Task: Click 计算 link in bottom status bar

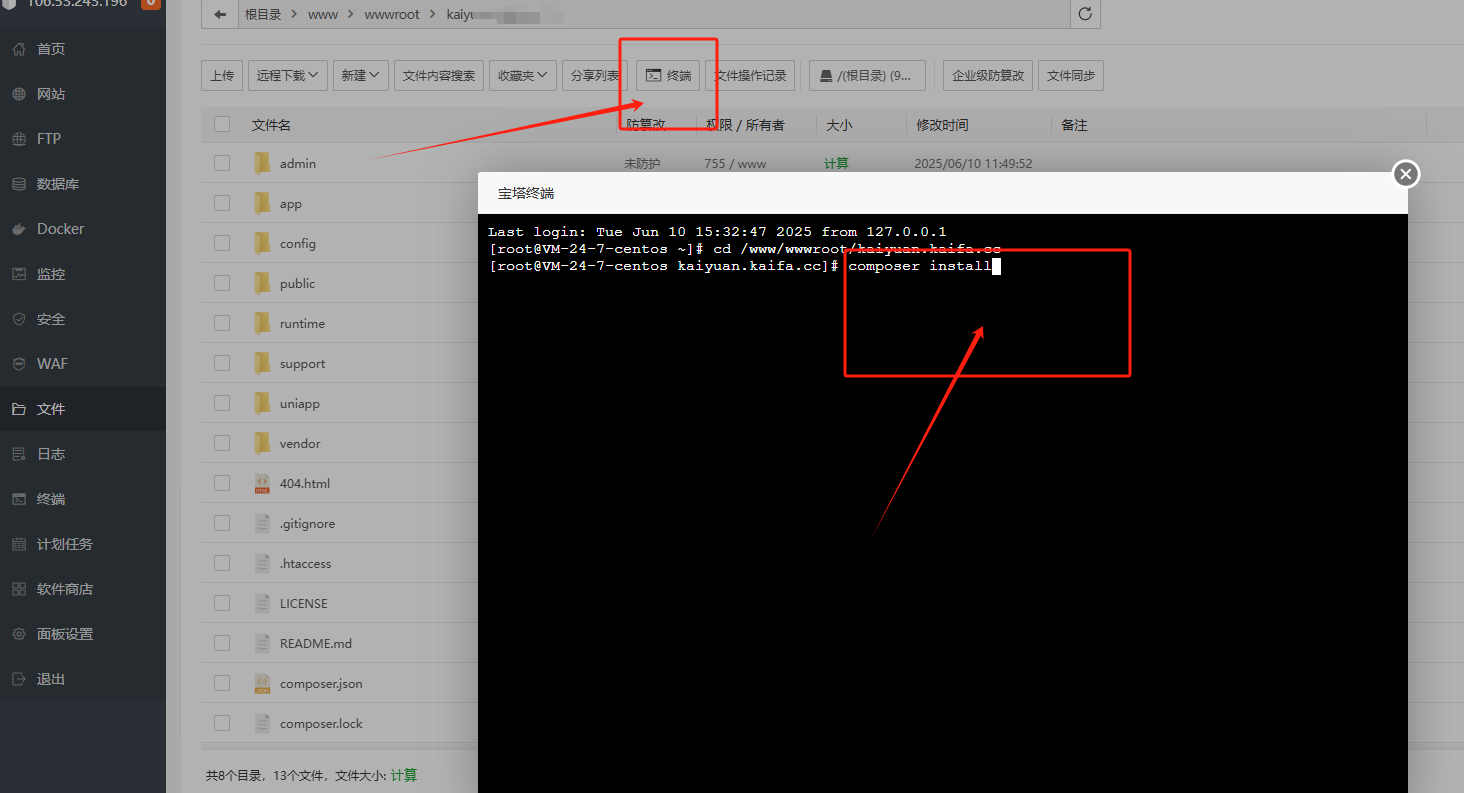Action: pos(404,775)
